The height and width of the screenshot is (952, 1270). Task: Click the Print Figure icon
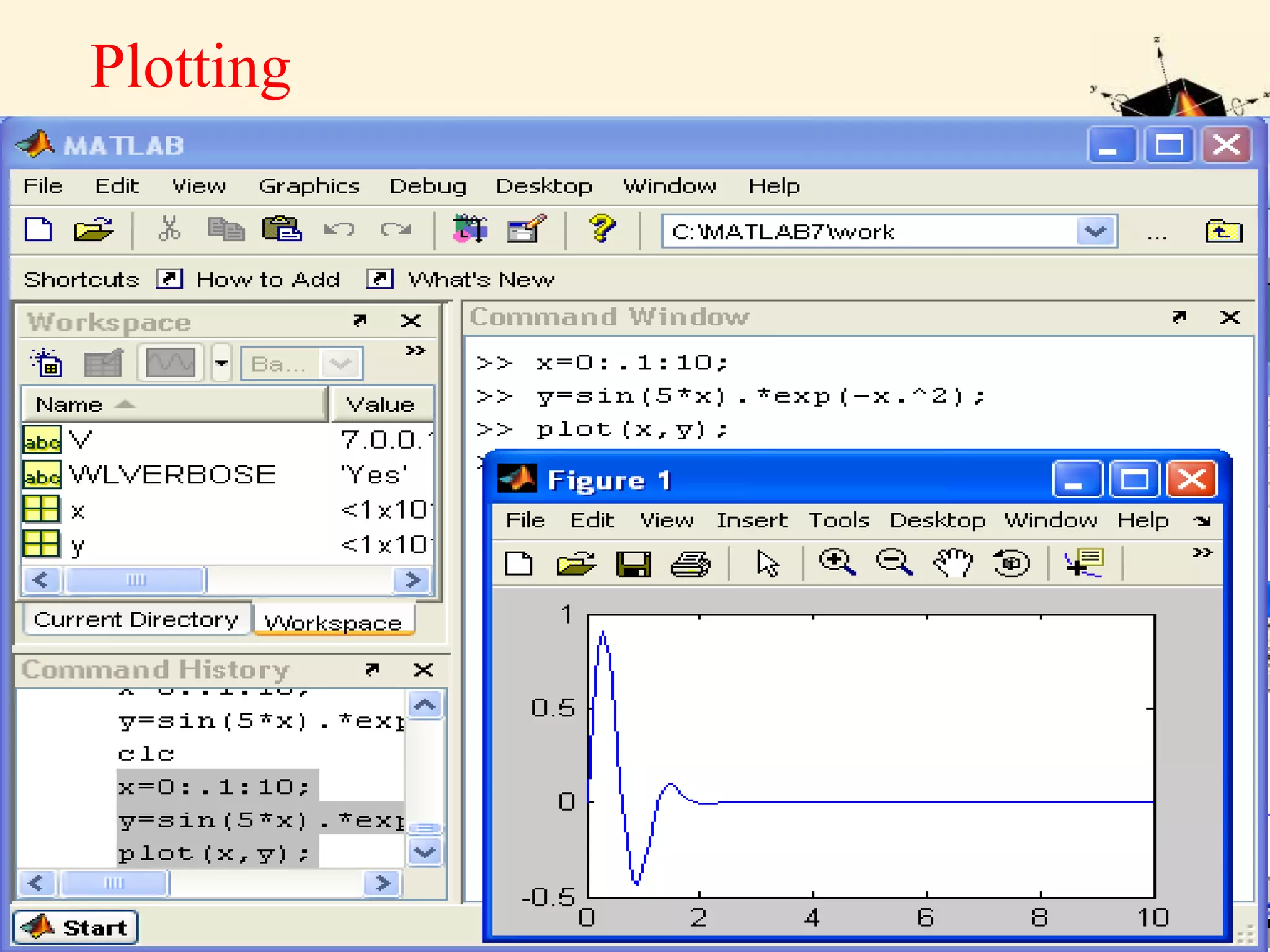pos(690,564)
